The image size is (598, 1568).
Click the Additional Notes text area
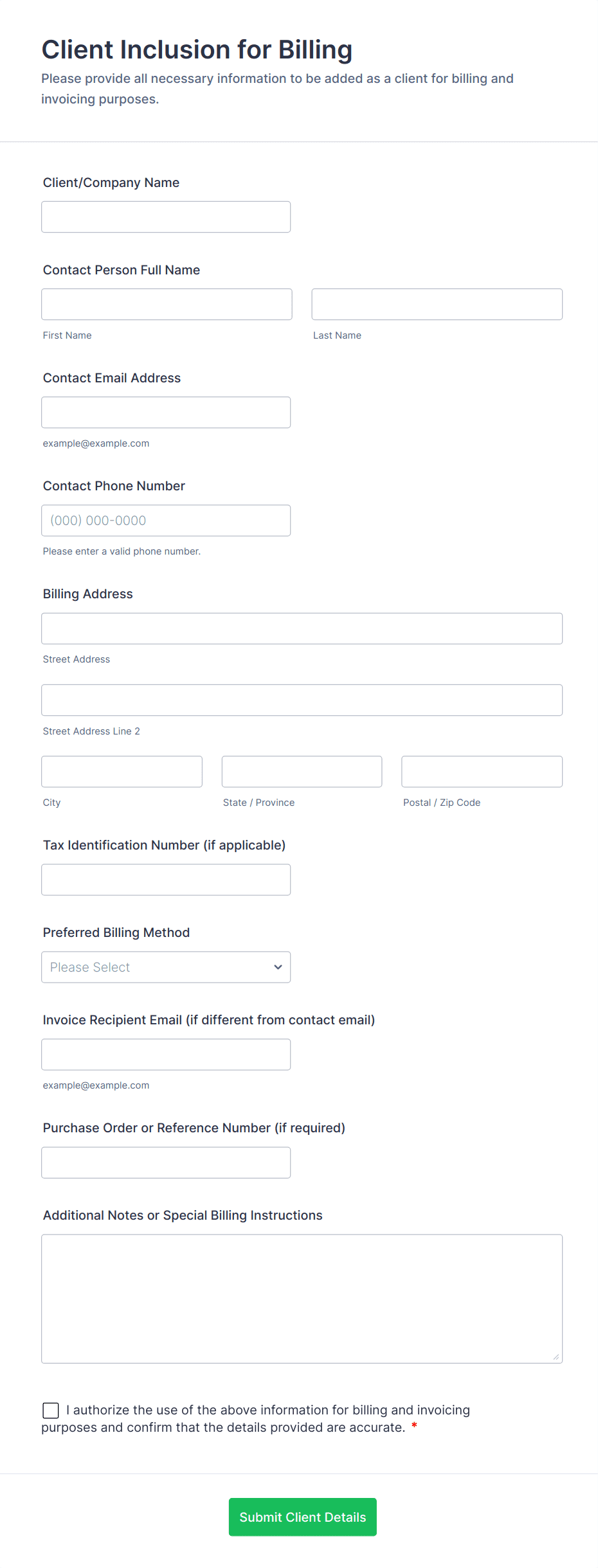click(302, 1299)
